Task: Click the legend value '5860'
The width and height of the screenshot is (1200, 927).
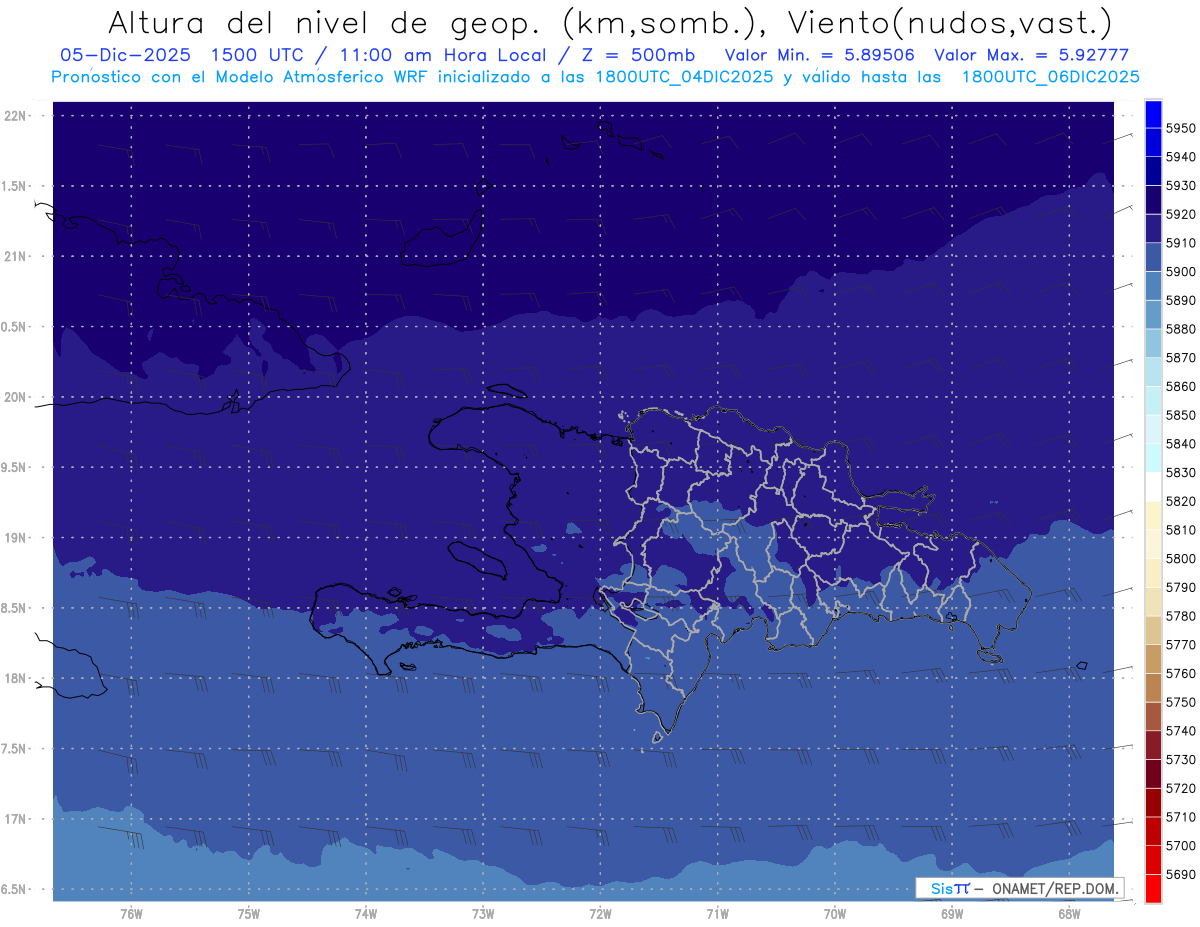Action: [1181, 386]
